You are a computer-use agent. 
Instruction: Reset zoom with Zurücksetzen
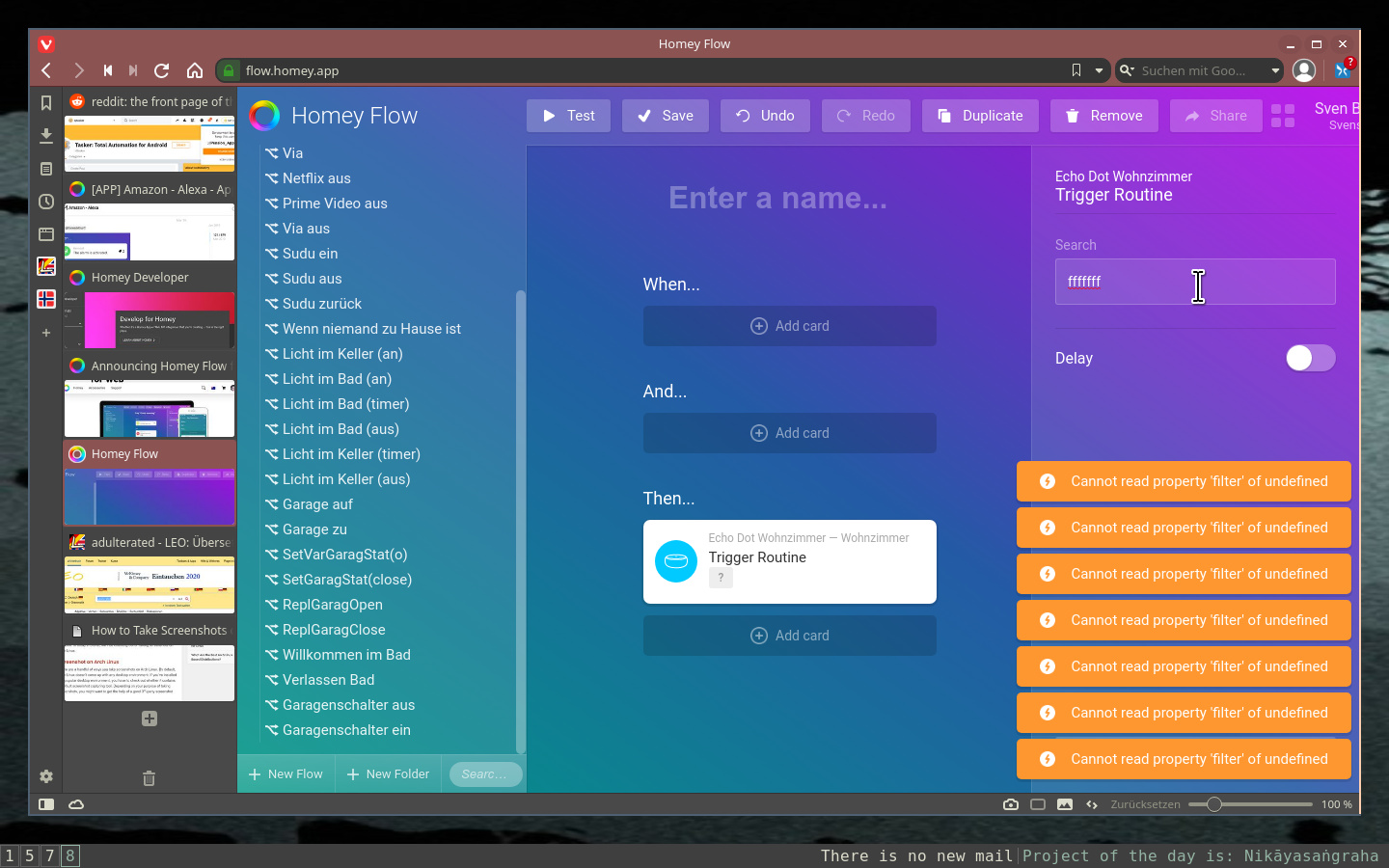pos(1145,804)
